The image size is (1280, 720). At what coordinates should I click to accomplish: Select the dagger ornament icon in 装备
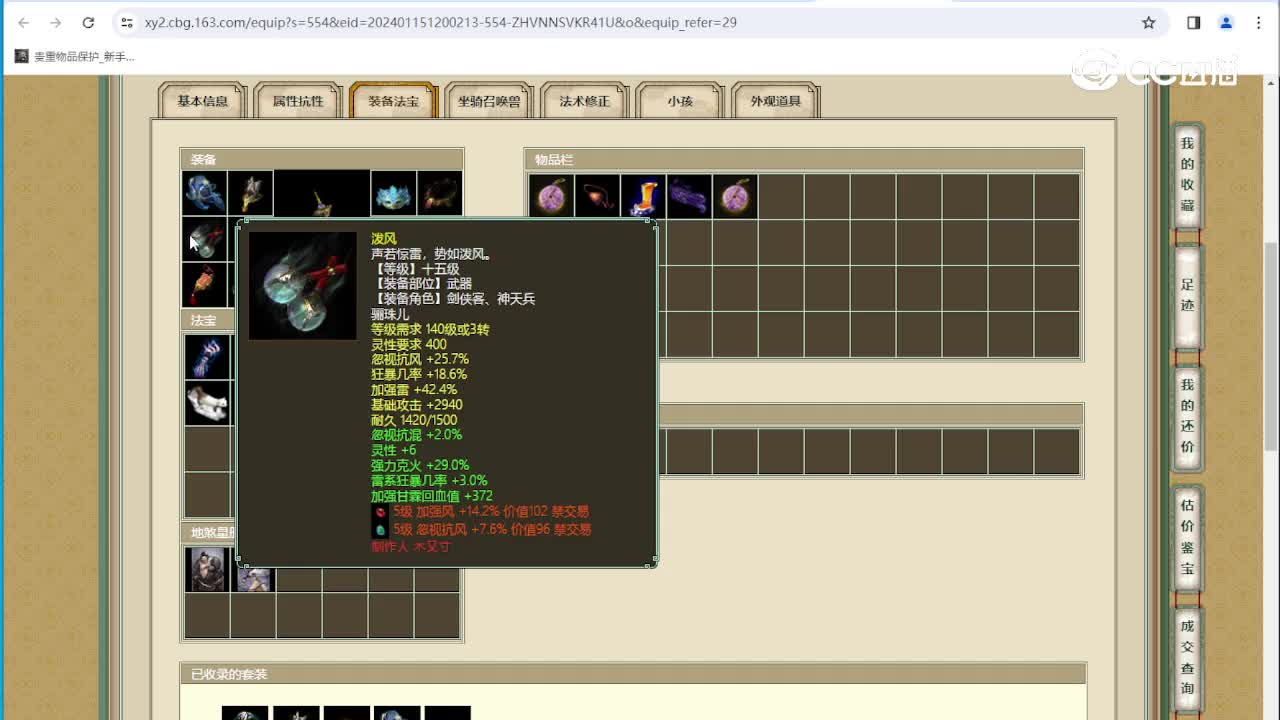click(x=250, y=193)
